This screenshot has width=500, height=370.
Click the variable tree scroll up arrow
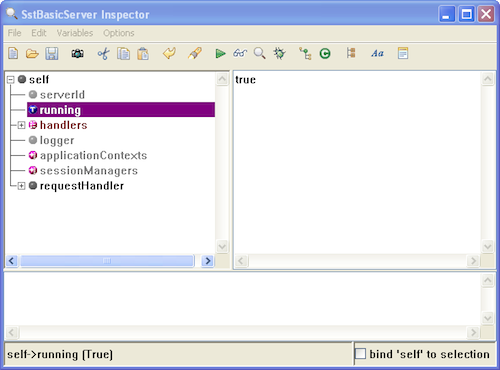coord(222,79)
